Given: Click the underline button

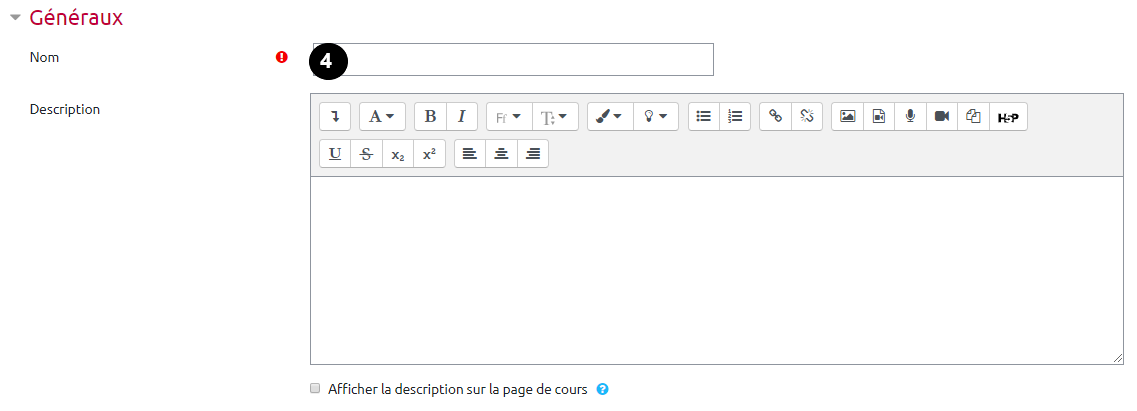Looking at the screenshot, I should click(335, 154).
